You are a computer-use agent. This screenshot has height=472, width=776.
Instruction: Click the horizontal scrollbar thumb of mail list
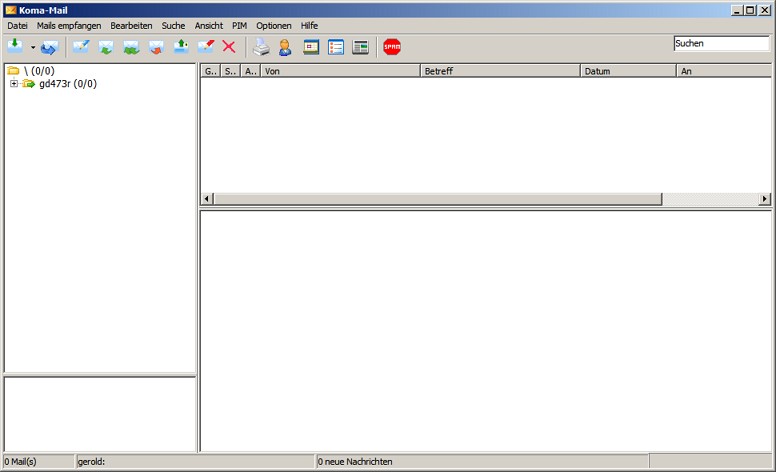437,199
